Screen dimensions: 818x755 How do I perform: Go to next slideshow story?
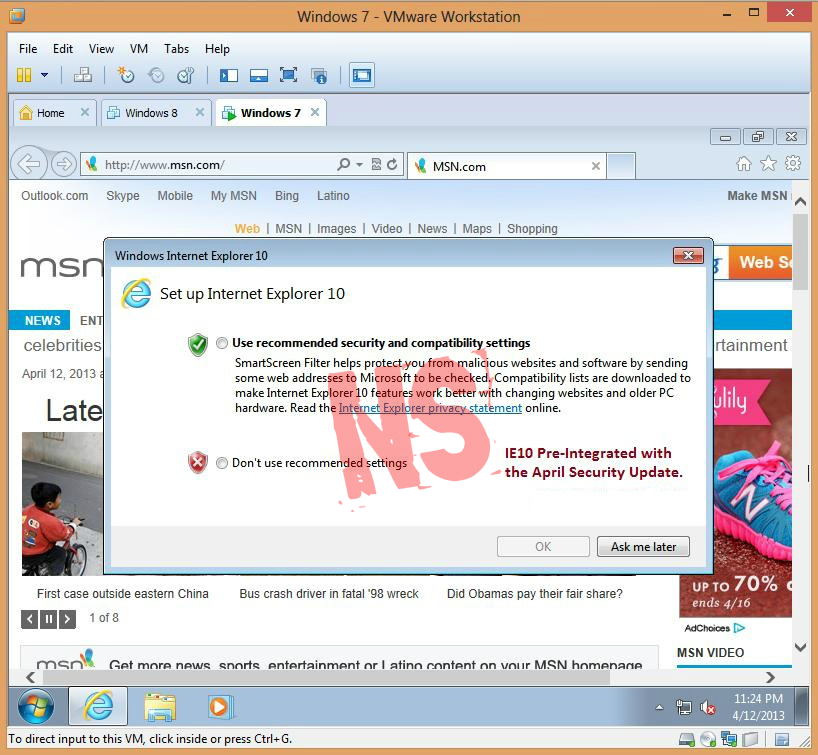point(67,619)
